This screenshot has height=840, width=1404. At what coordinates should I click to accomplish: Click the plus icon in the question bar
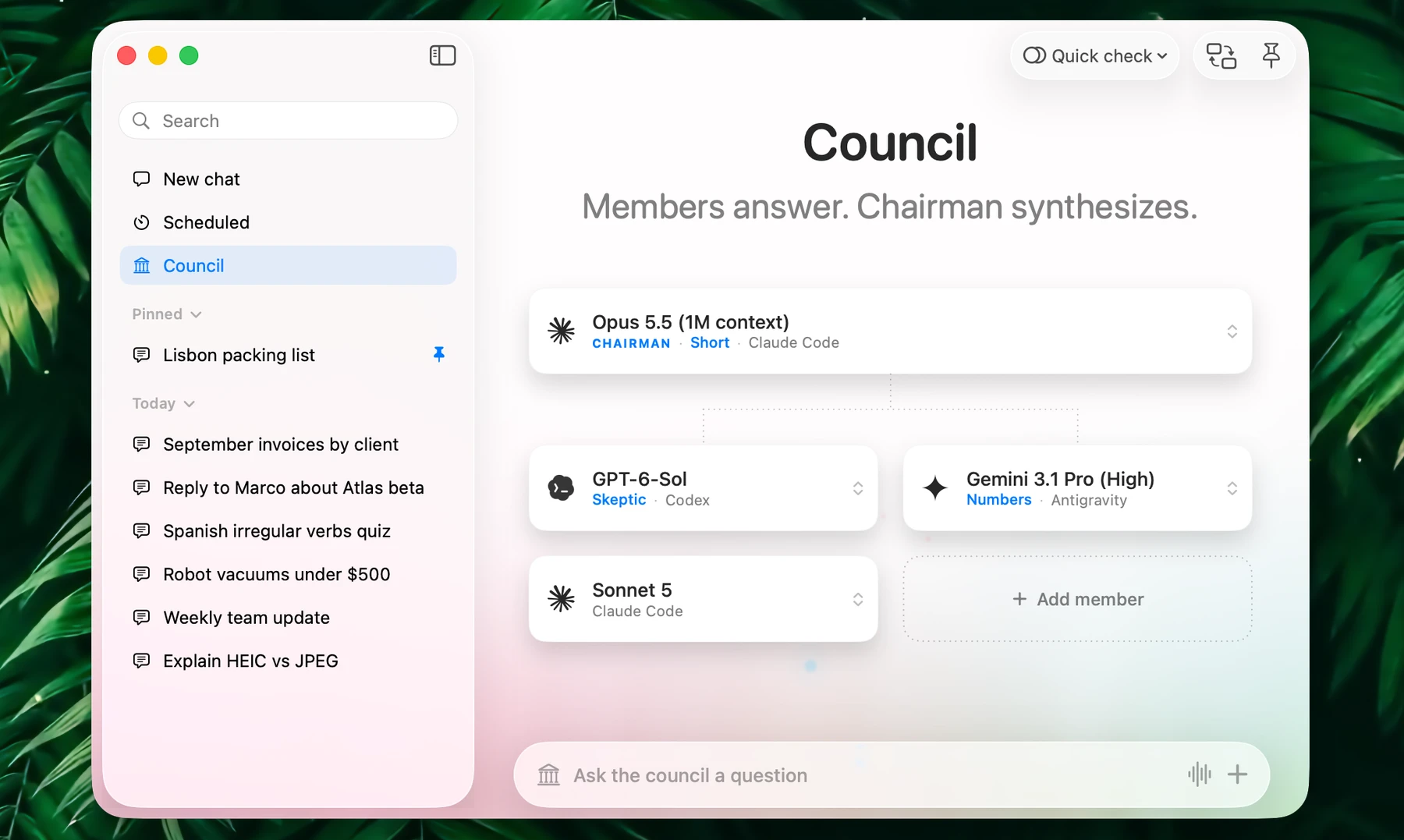click(x=1237, y=774)
